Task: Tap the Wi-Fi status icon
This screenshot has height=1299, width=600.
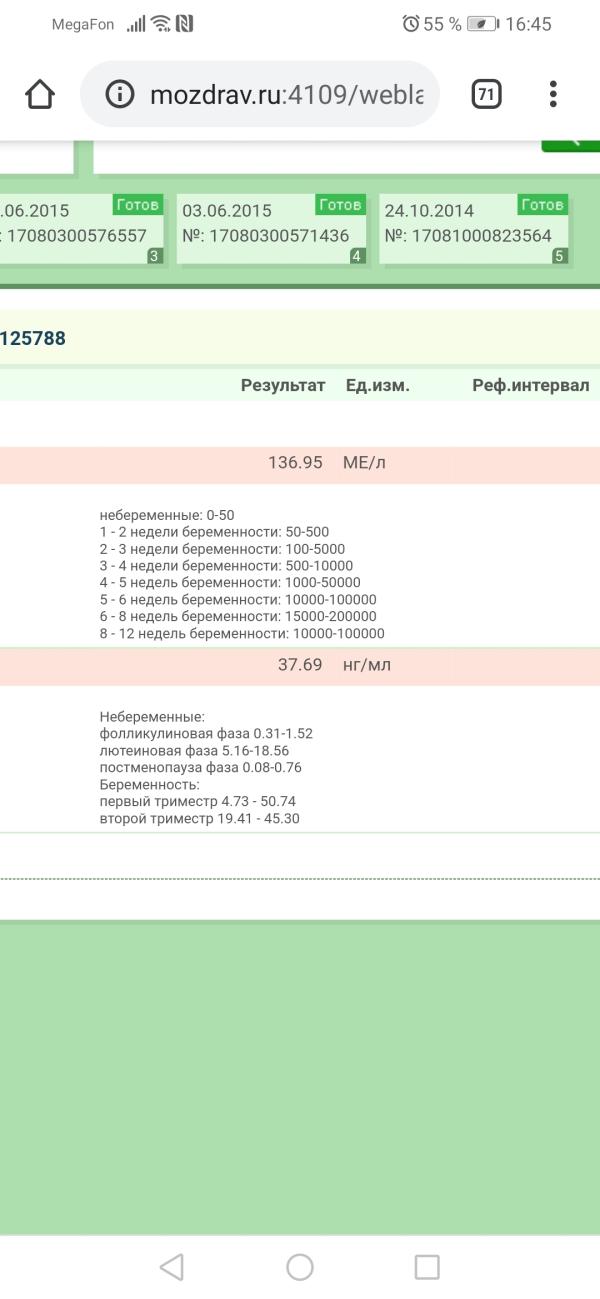Action: (x=161, y=24)
